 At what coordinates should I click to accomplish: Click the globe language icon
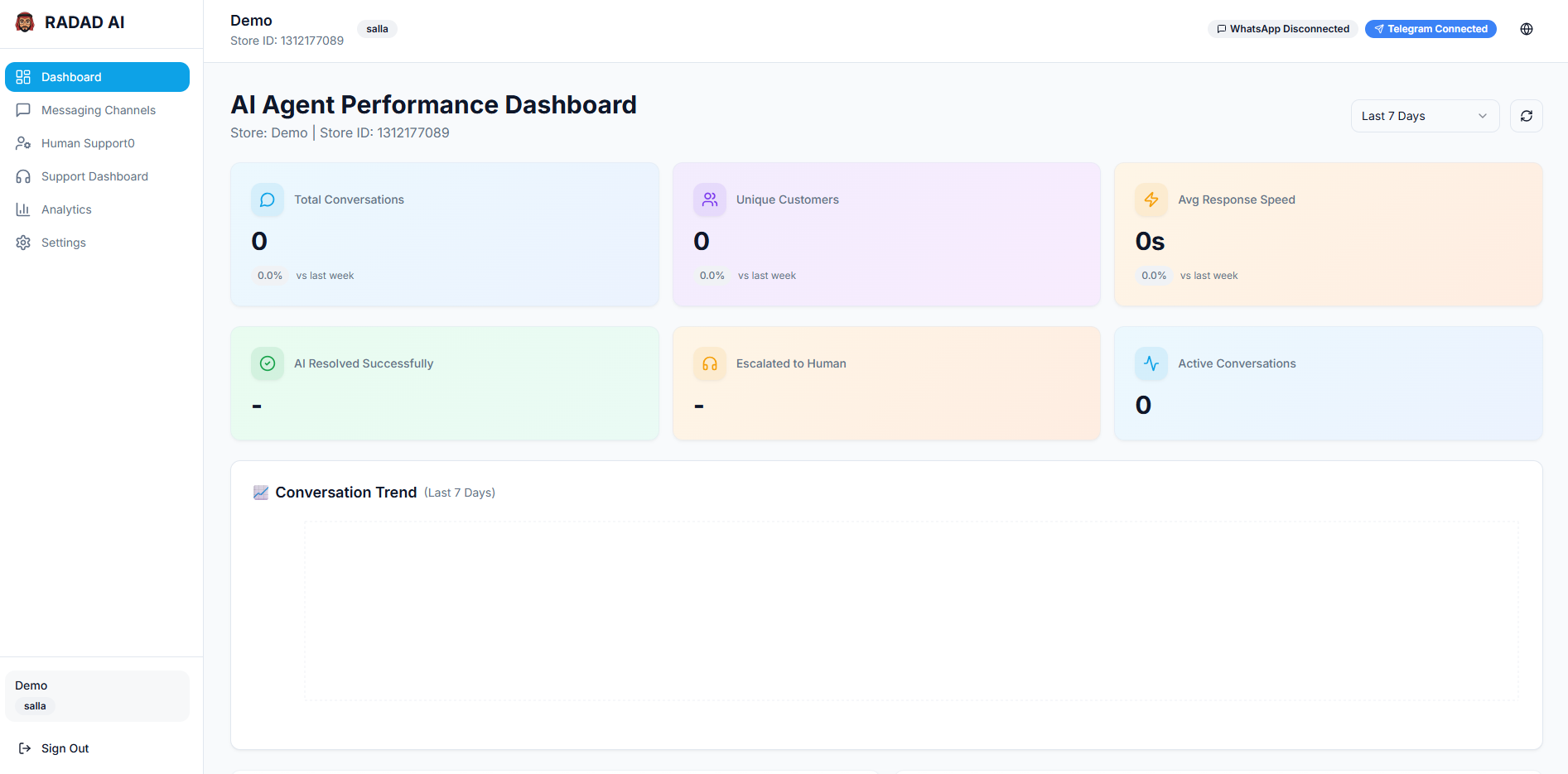(x=1527, y=29)
